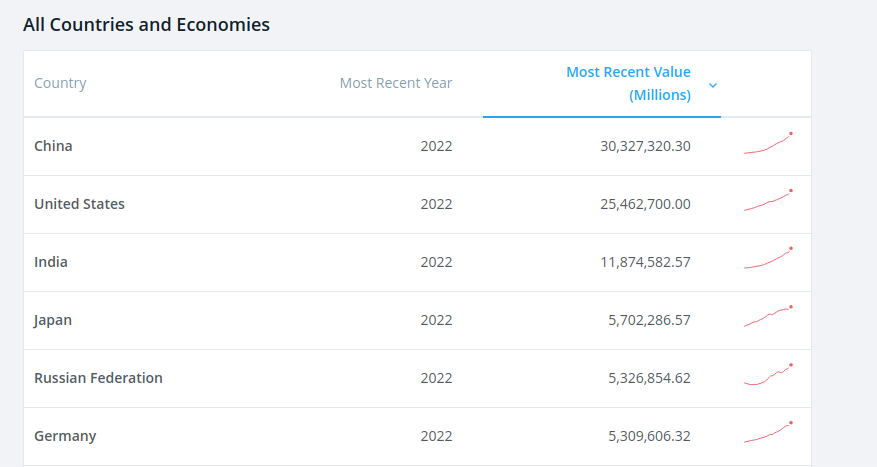Screen dimensions: 877x467
Task: Click the sort chevron beside Most Recent Value
Action: coord(713,85)
